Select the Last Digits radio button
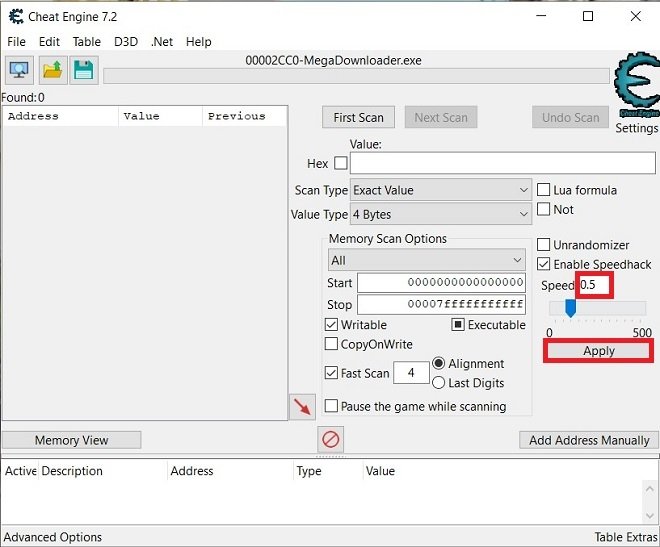 click(x=439, y=382)
